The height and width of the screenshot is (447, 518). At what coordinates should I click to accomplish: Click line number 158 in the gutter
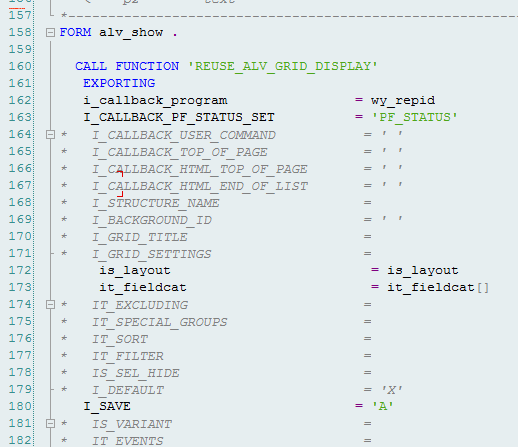20,32
